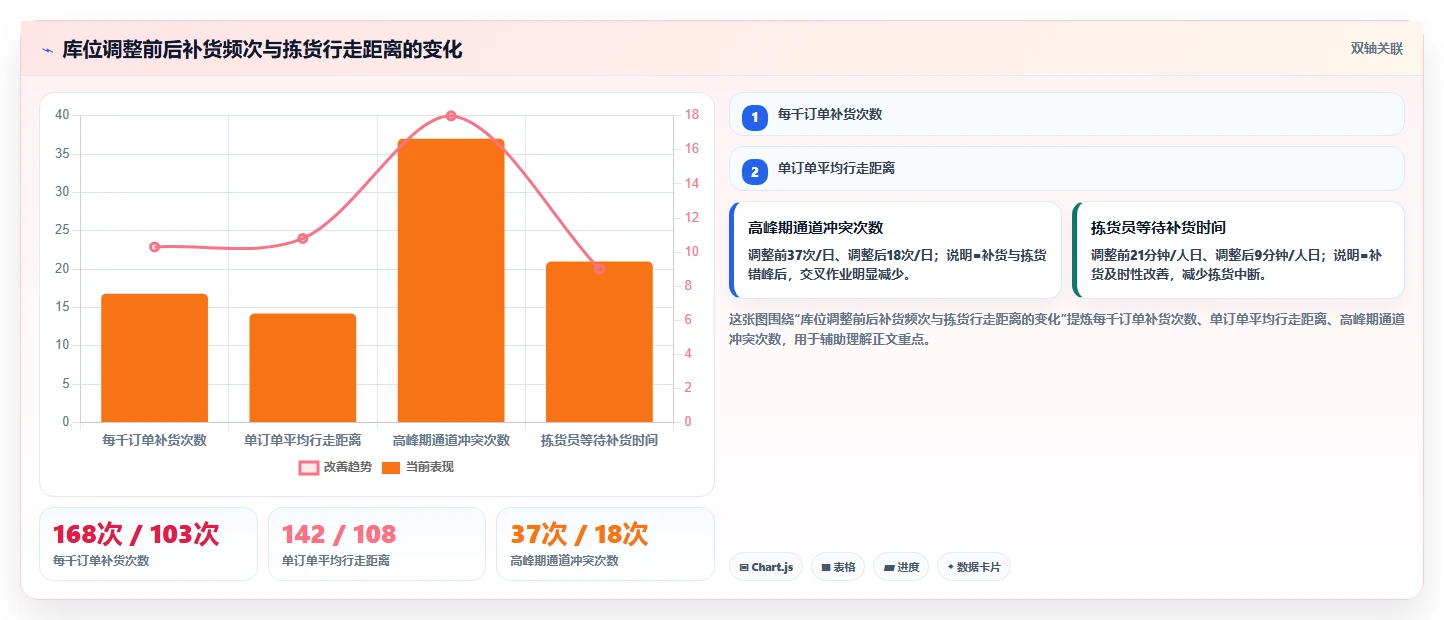The width and height of the screenshot is (1444, 620).
Task: Open the 拣货员等待补货时间 detail card
Action: click(1238, 250)
